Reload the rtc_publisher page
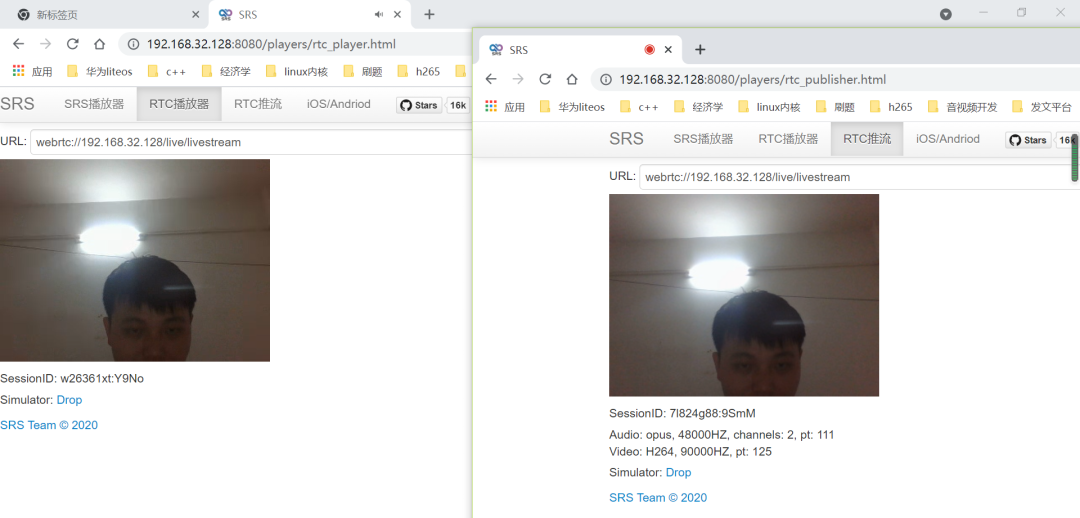This screenshot has width=1080, height=518. [545, 79]
